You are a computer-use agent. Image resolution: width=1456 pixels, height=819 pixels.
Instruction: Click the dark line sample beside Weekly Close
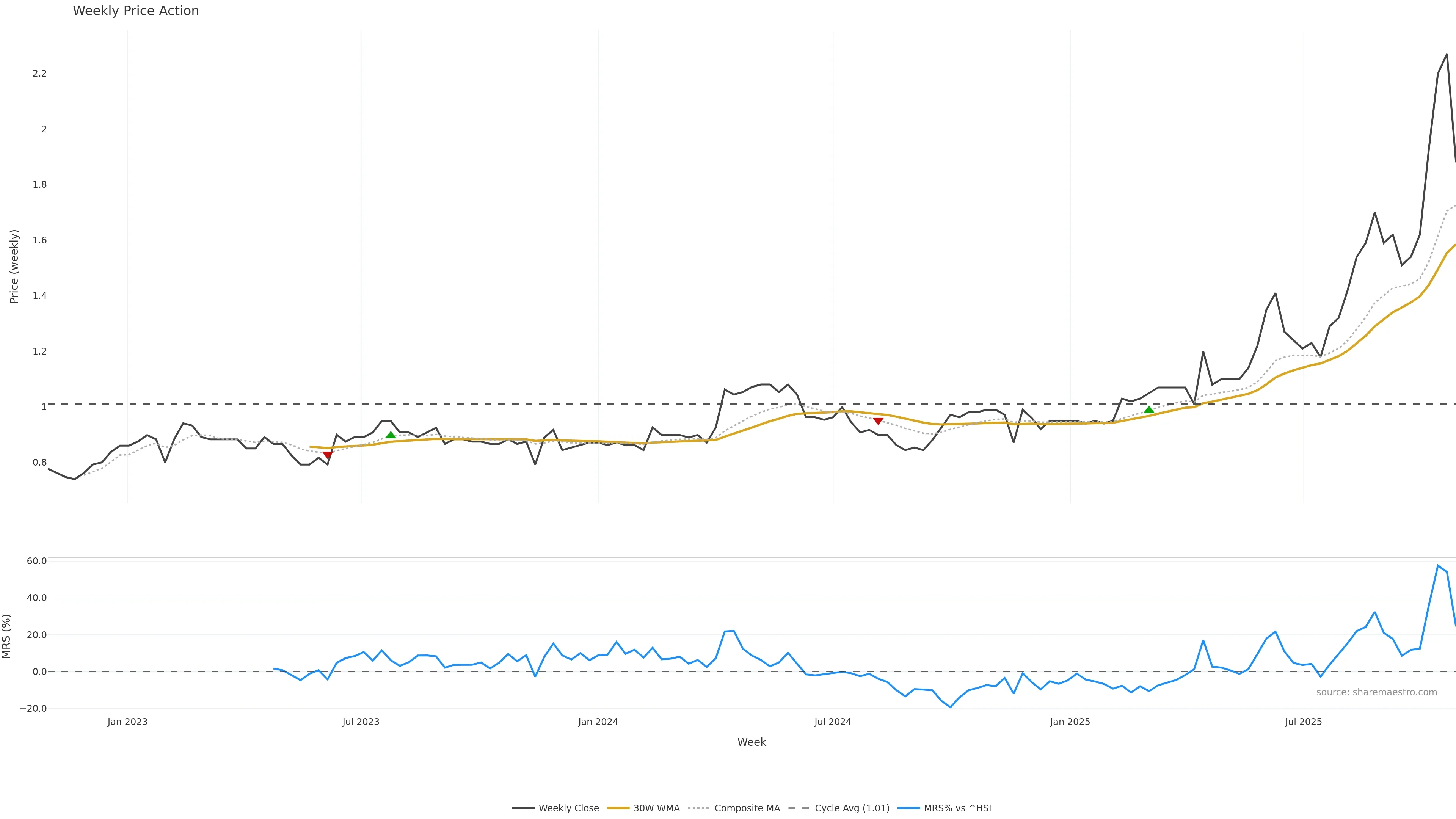pyautogui.click(x=523, y=808)
